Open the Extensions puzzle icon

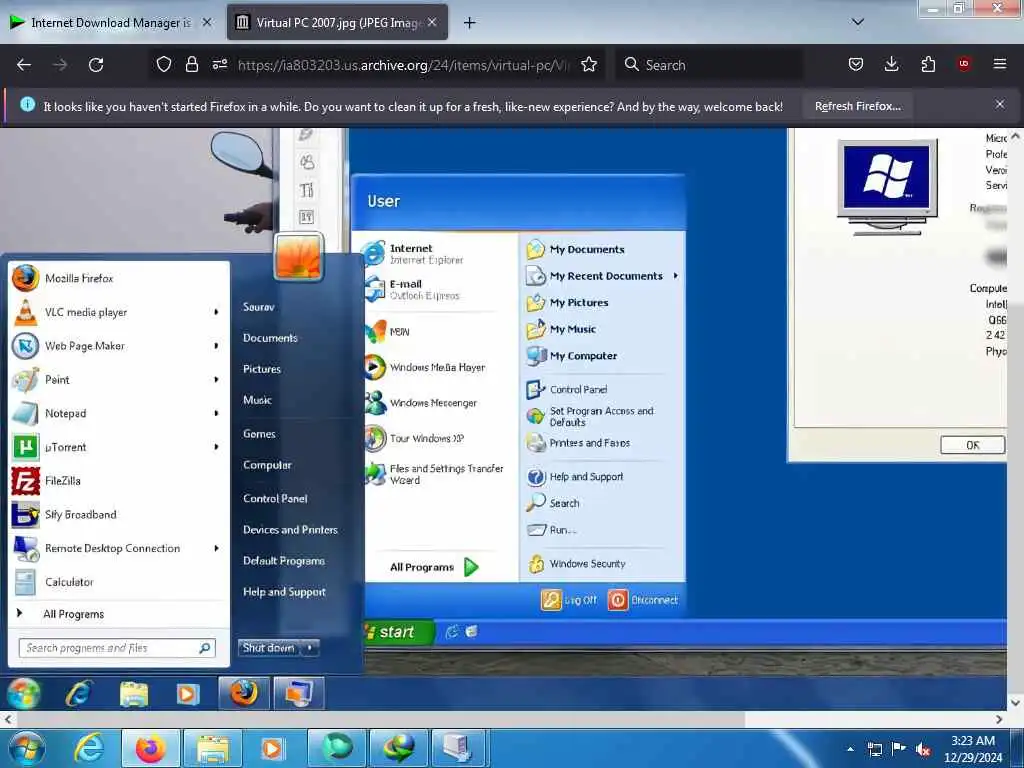928,64
